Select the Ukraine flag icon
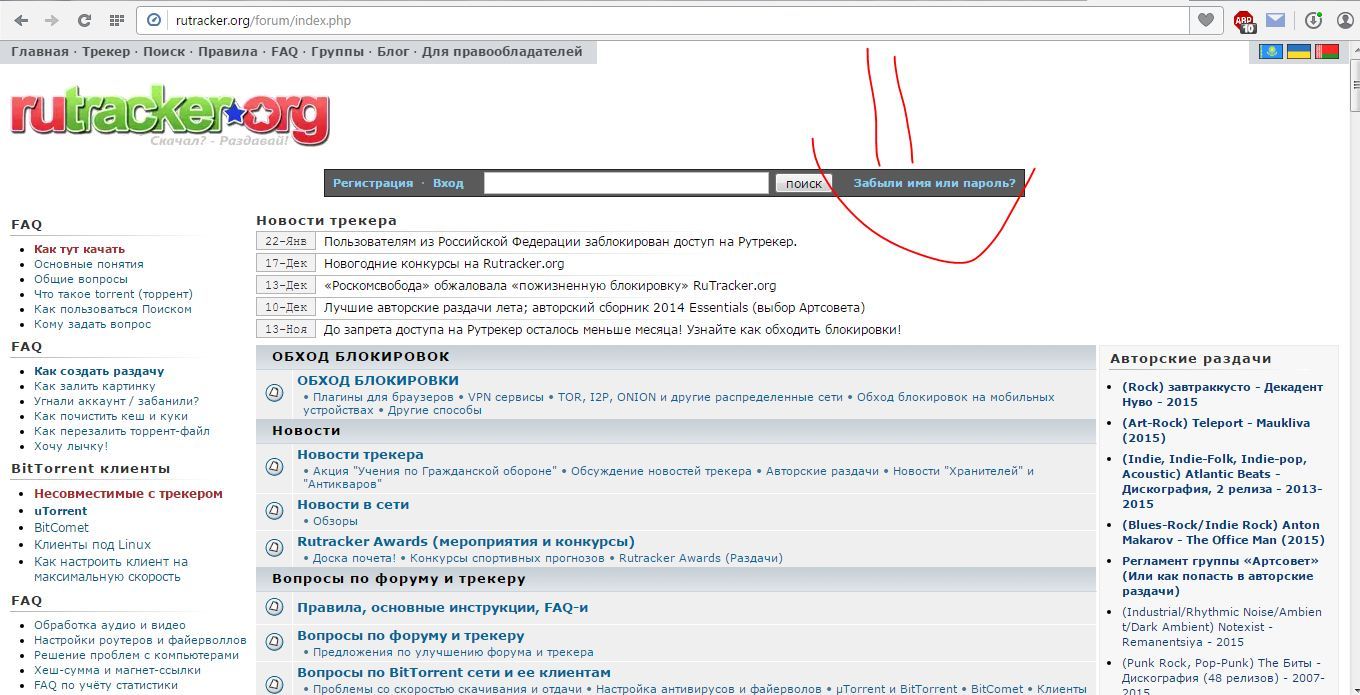The width and height of the screenshot is (1360, 695). [x=1298, y=51]
